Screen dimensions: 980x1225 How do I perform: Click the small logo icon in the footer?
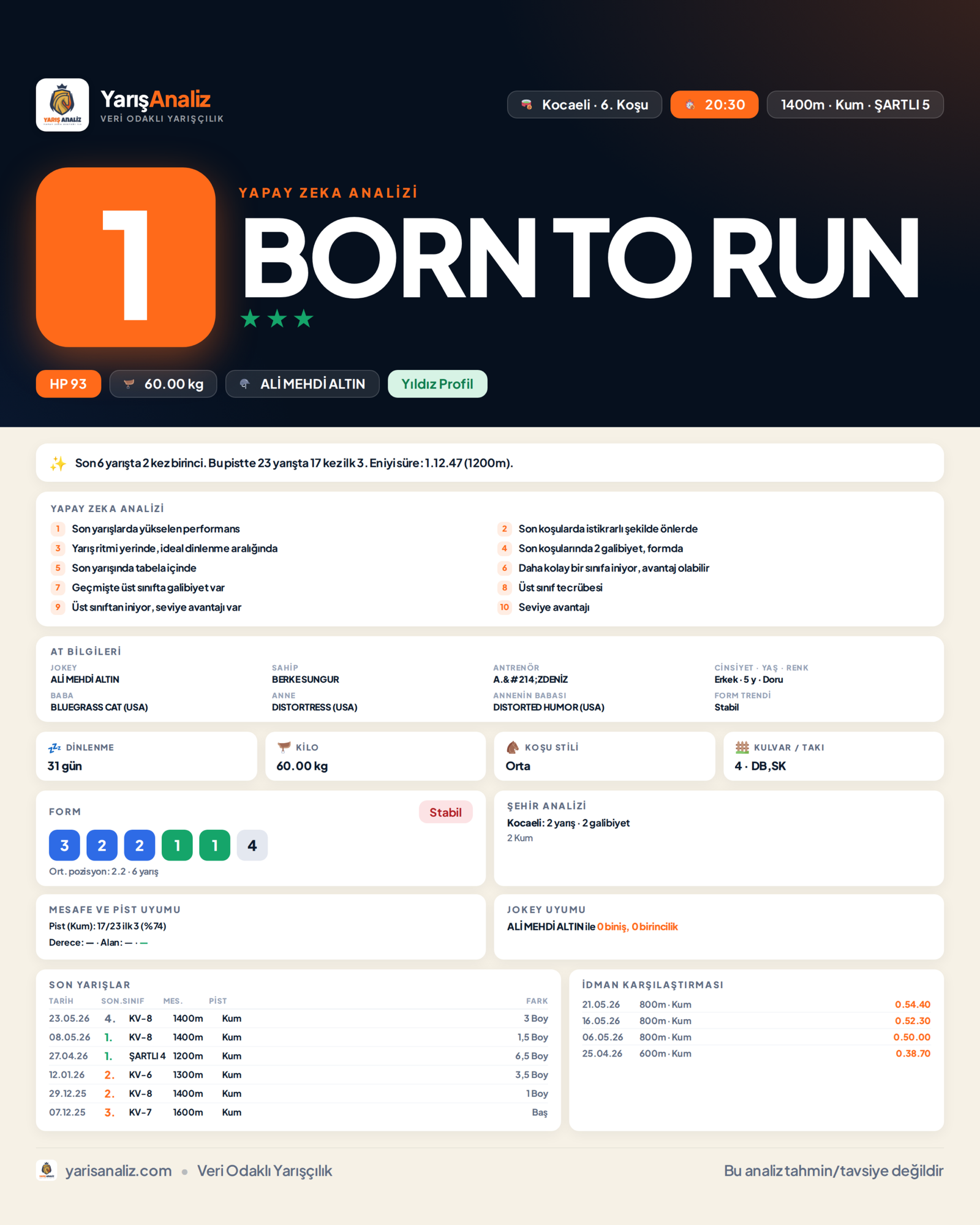click(x=47, y=1170)
